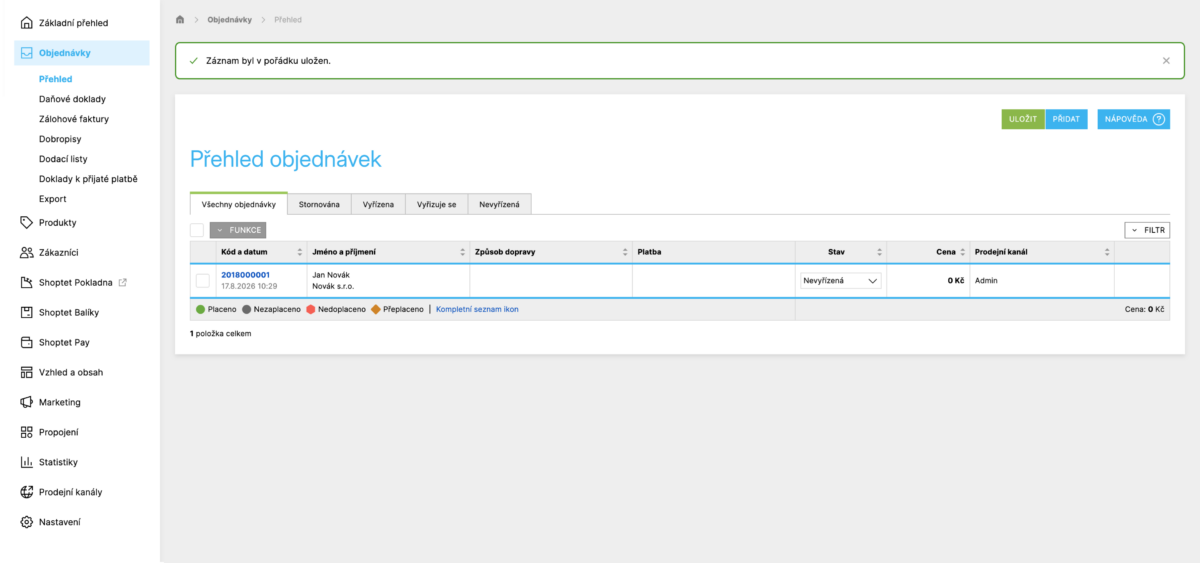Click the Shoptet Pokladna shopping bag icon

(27, 283)
